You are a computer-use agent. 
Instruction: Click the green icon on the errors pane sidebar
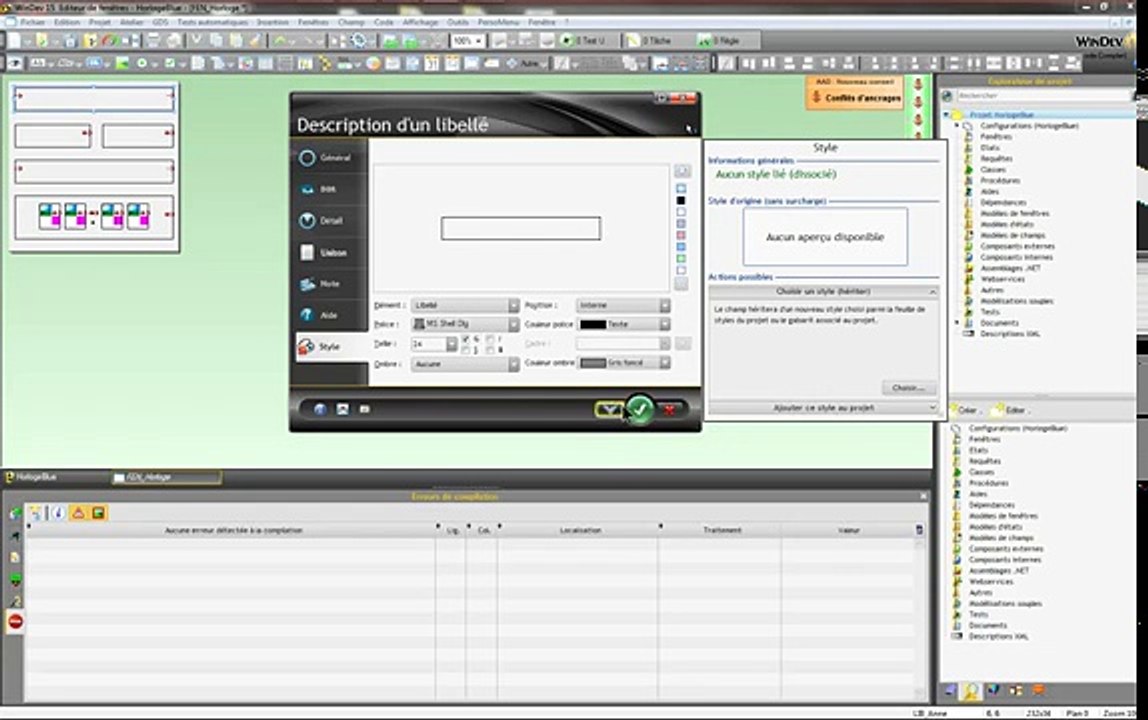15,580
